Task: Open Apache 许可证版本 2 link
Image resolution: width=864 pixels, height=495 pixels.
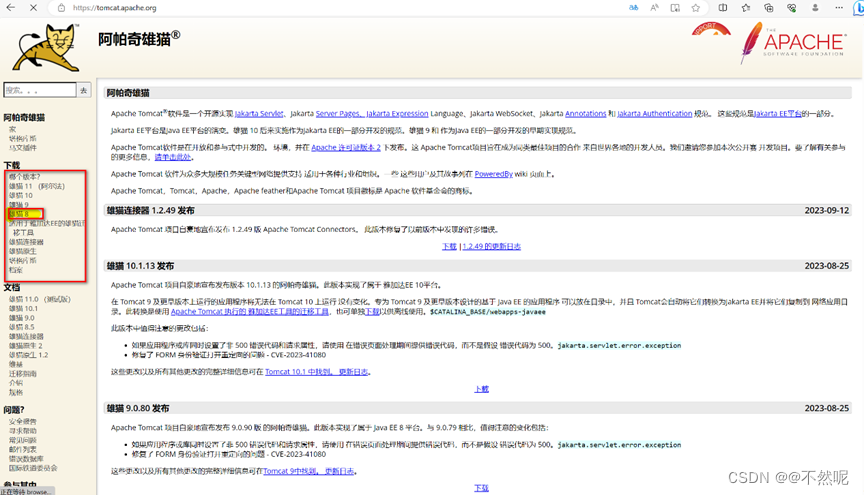Action: click(346, 148)
